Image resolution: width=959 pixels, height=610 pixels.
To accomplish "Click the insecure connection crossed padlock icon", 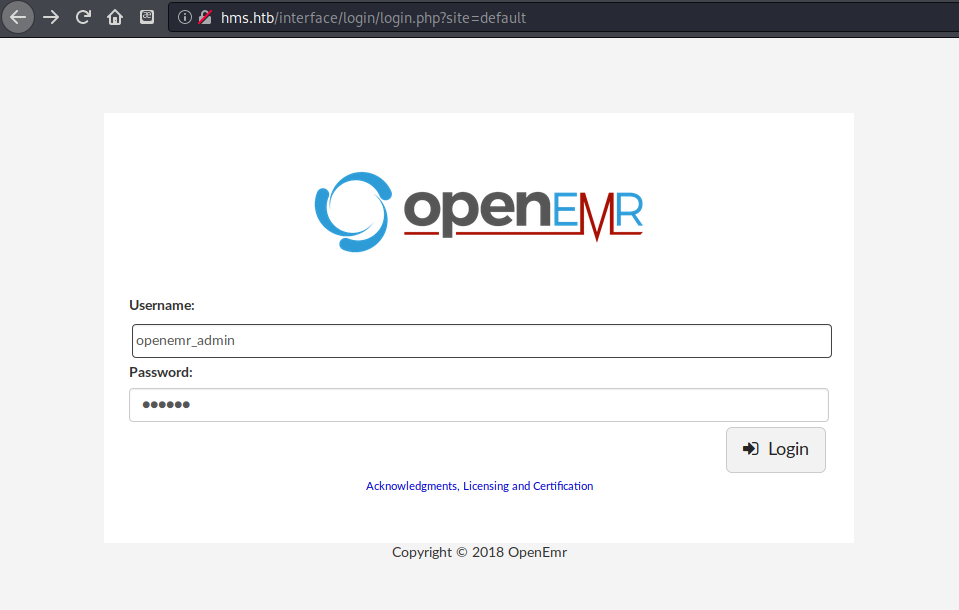I will pos(205,17).
